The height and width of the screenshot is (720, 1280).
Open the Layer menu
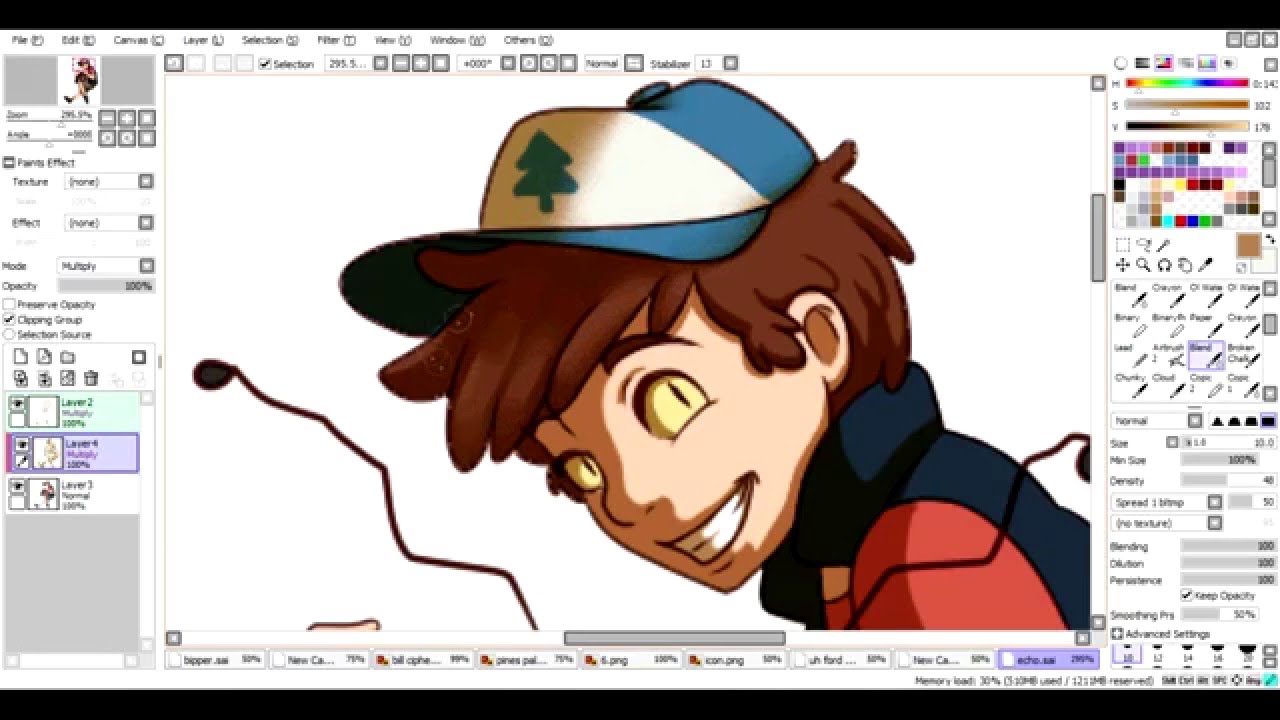(x=203, y=40)
